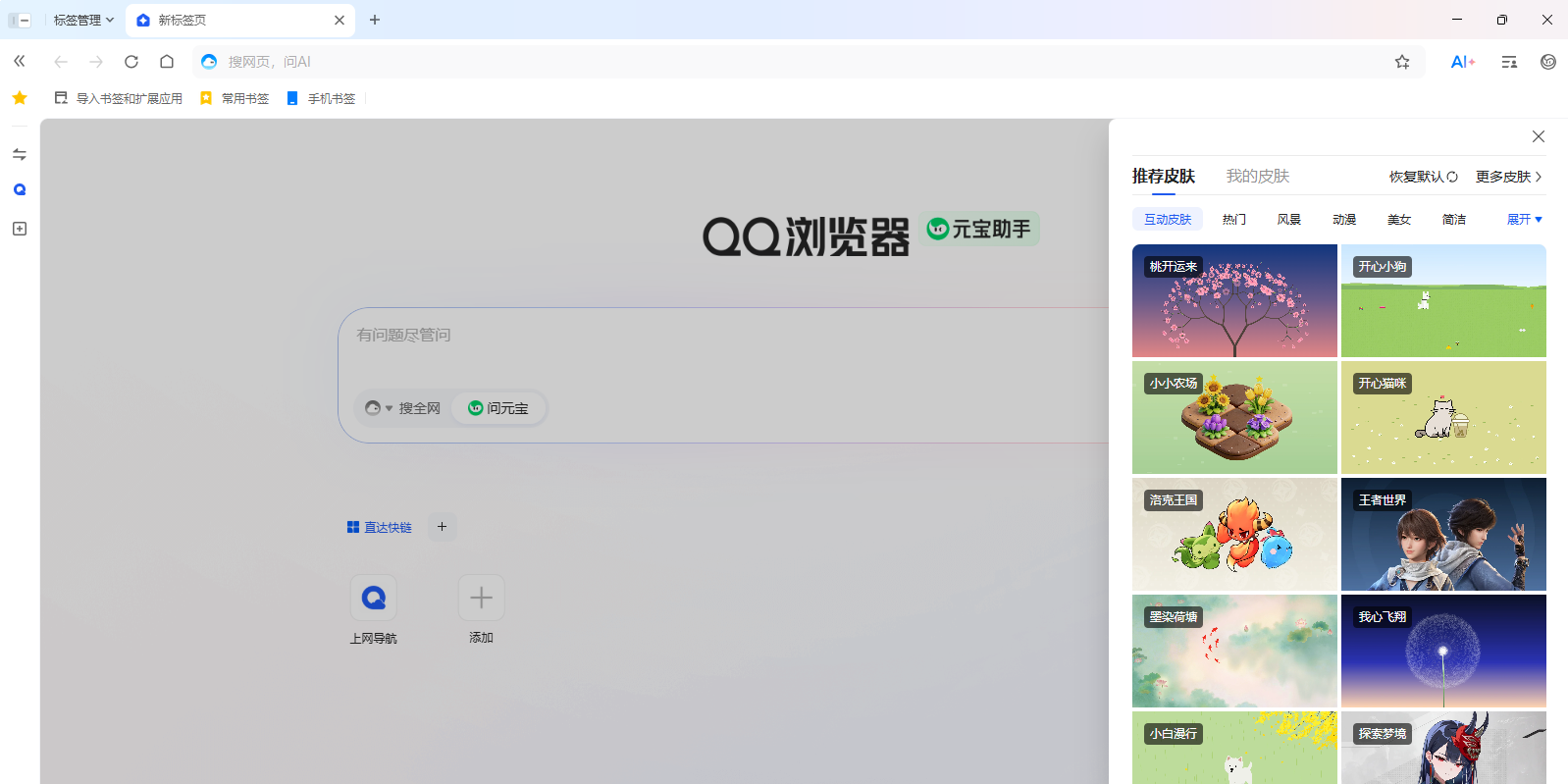Apply the 开心小狗 skin
This screenshot has width=1568, height=784.
point(1443,301)
